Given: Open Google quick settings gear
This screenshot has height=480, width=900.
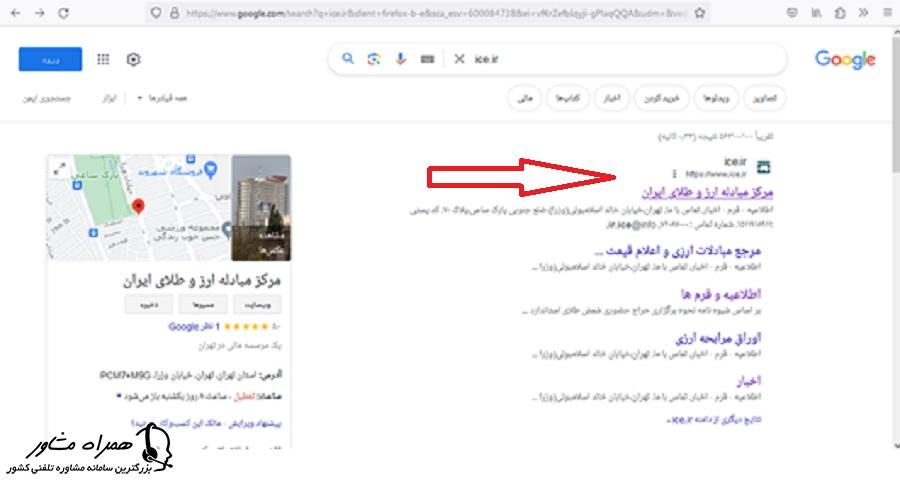Looking at the screenshot, I should (x=133, y=59).
